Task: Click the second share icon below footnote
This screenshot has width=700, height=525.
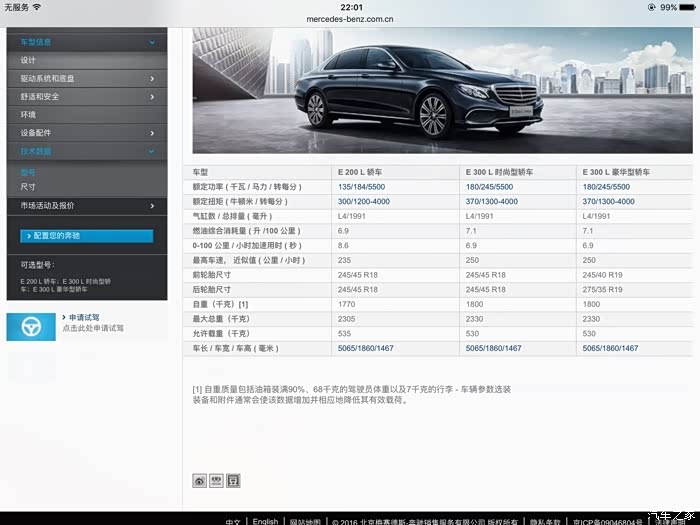Action: pyautogui.click(x=216, y=481)
